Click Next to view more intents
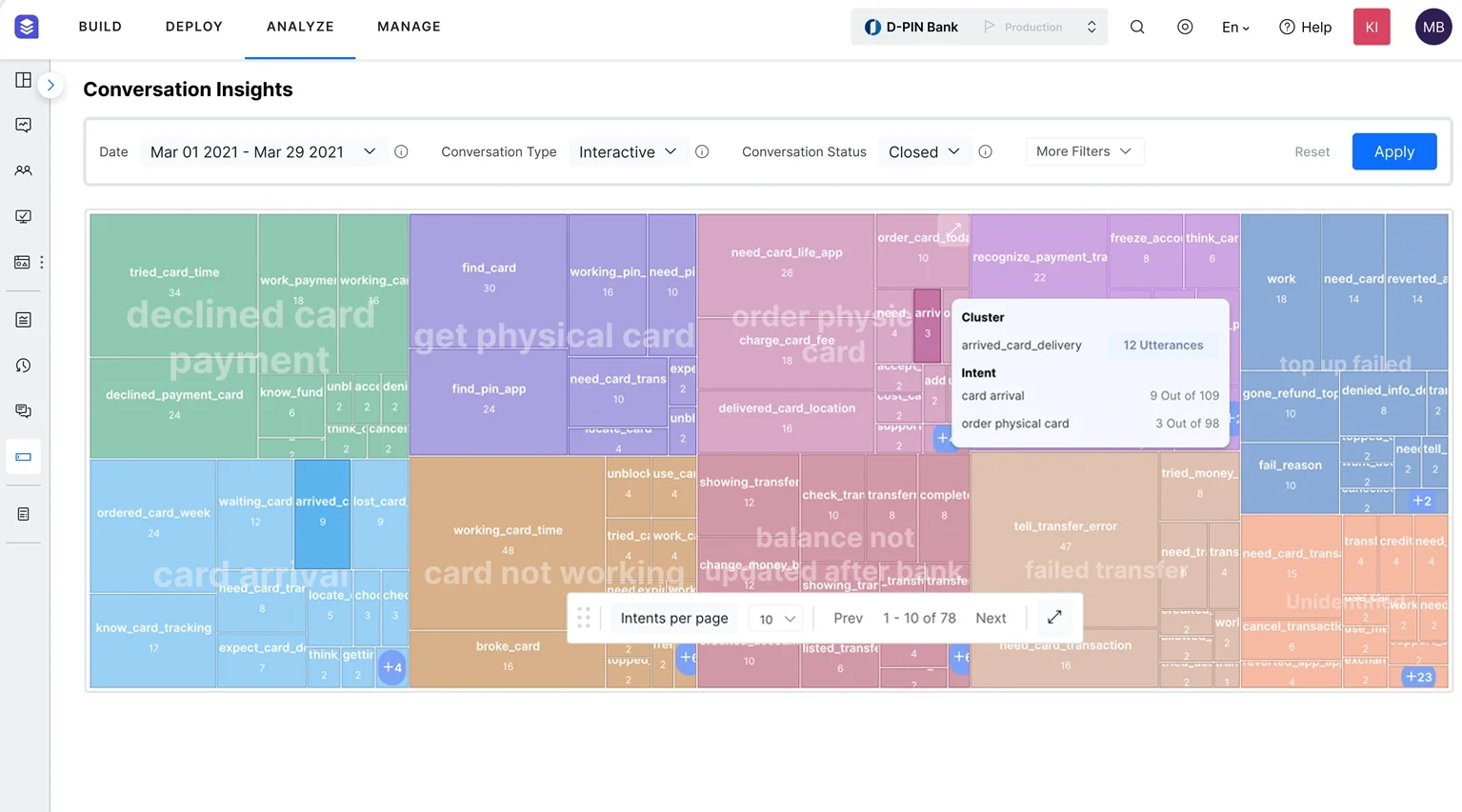Screen dimensions: 1462x812 [991, 618]
